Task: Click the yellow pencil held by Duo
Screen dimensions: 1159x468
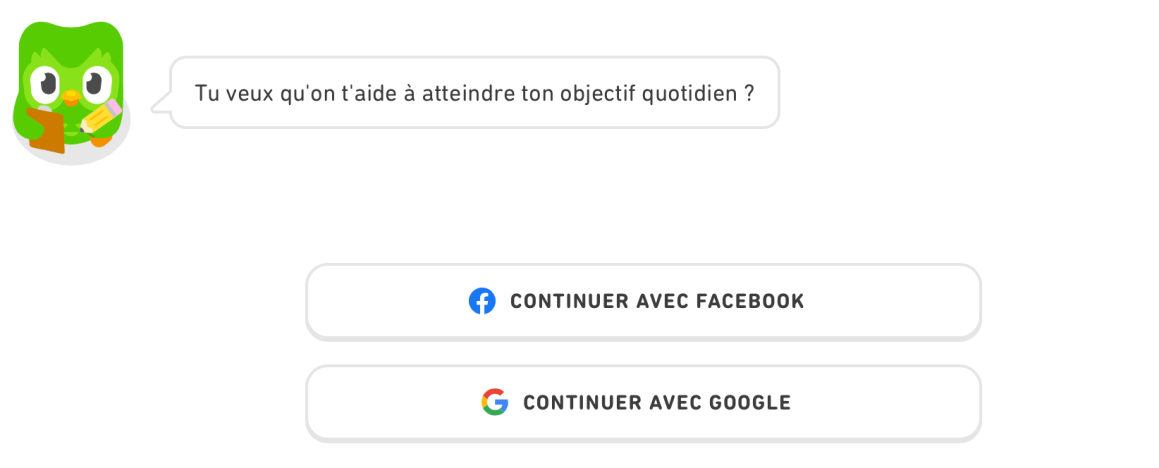Action: pos(101,117)
